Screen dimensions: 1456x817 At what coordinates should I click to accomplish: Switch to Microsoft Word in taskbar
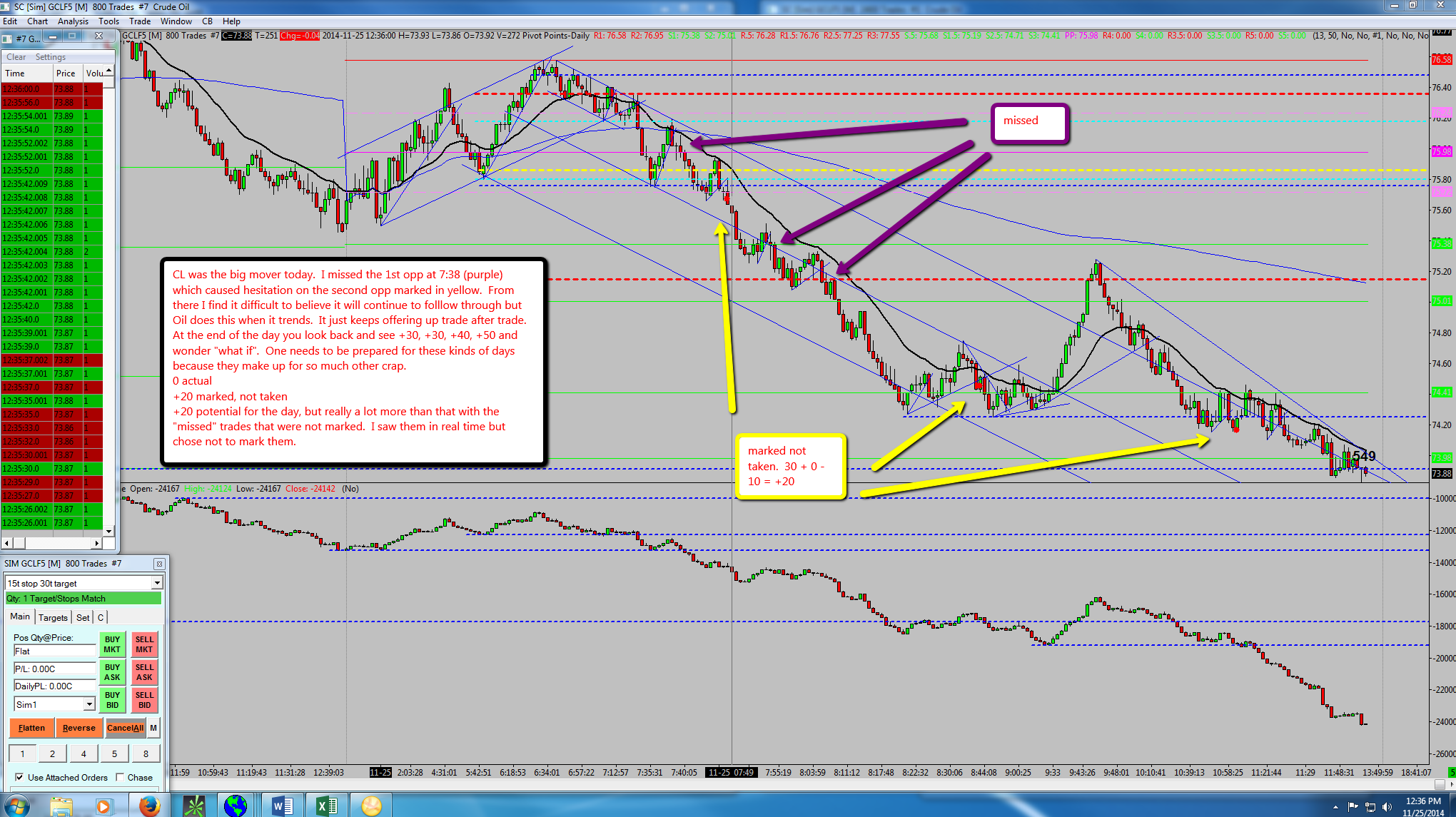(281, 806)
